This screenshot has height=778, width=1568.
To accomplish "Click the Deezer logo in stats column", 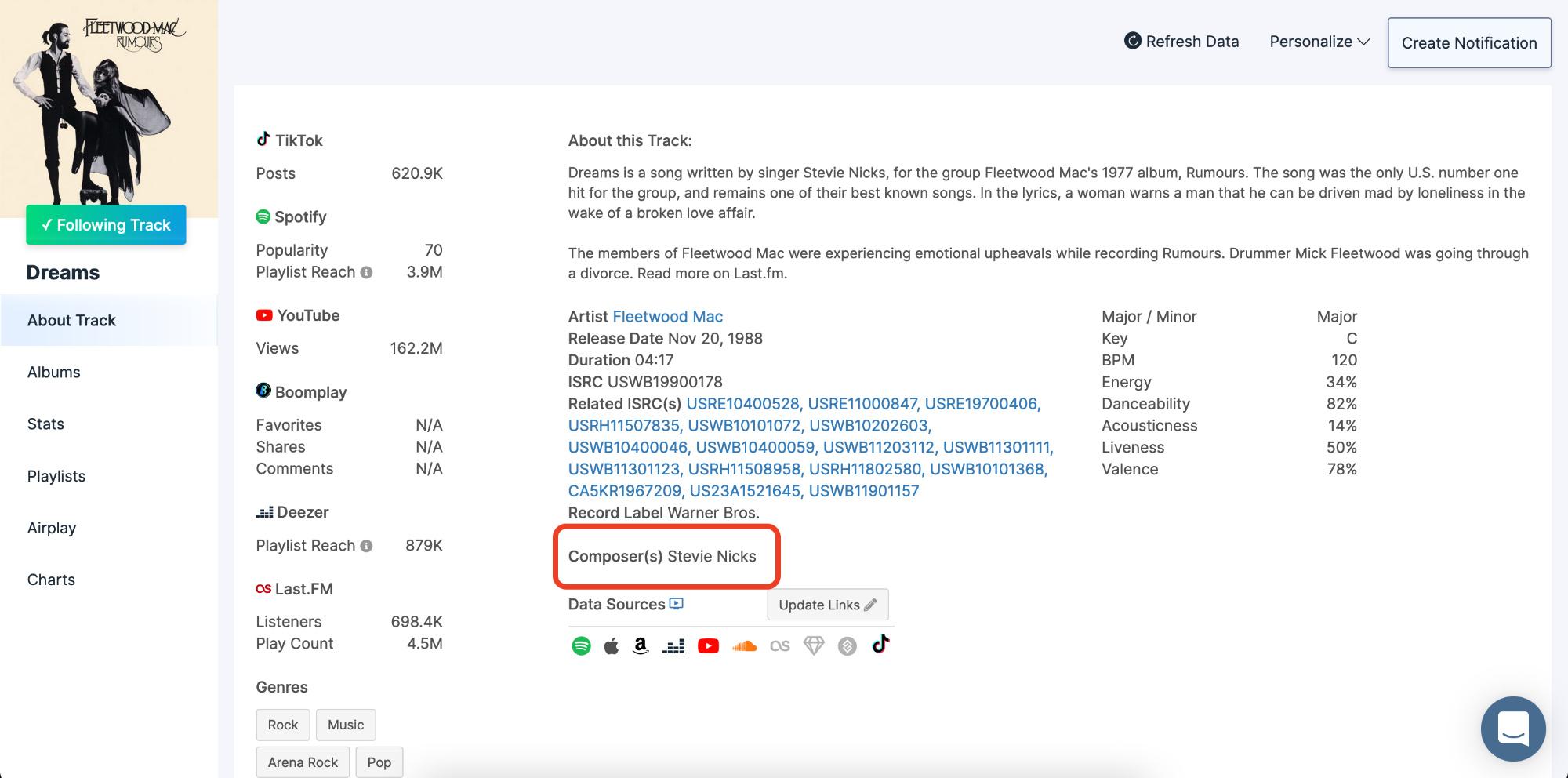I will click(x=265, y=513).
